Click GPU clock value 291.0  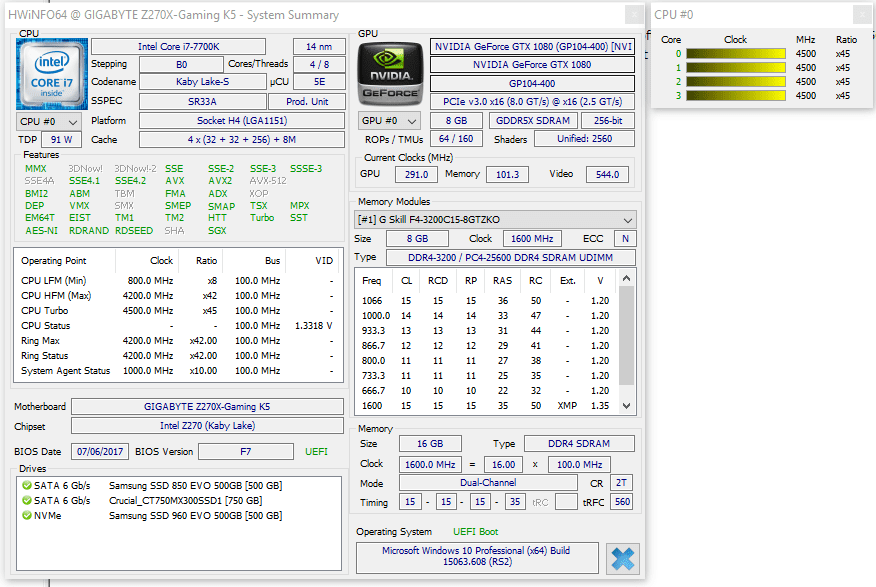[x=417, y=174]
